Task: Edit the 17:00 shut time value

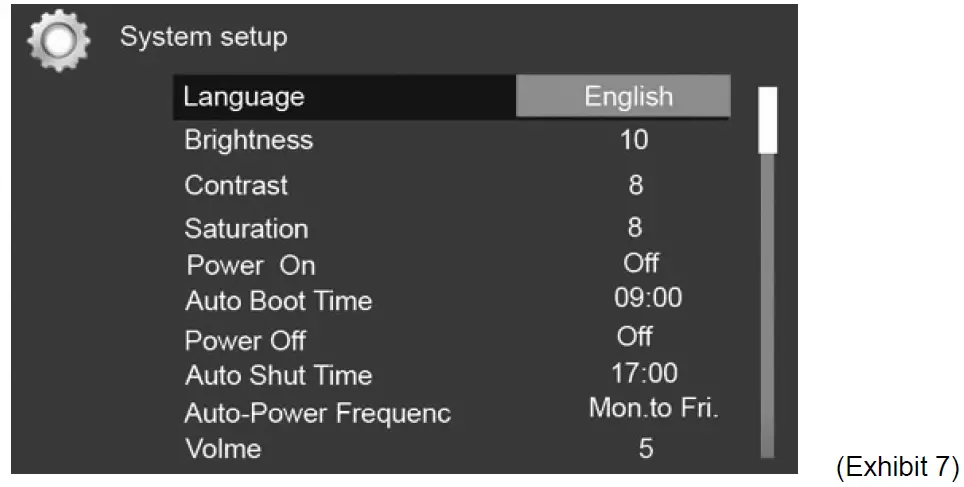Action: (x=644, y=374)
